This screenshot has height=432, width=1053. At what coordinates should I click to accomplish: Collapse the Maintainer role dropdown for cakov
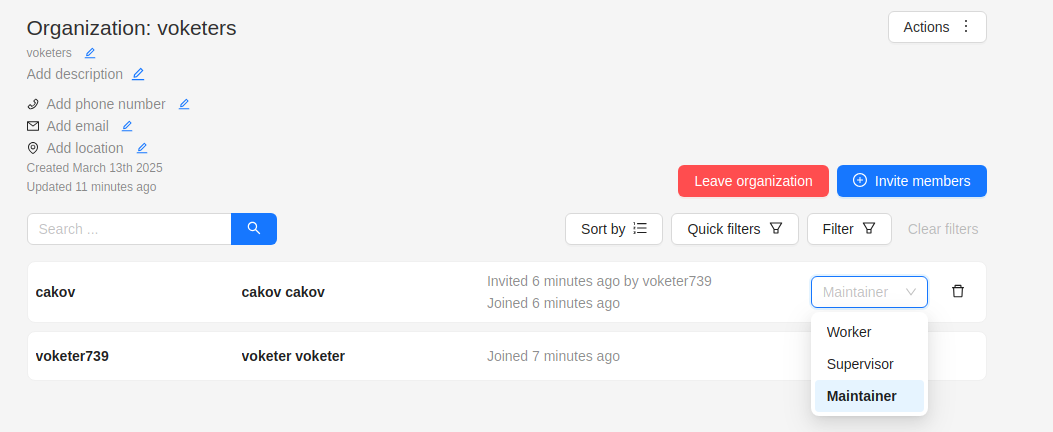click(869, 292)
